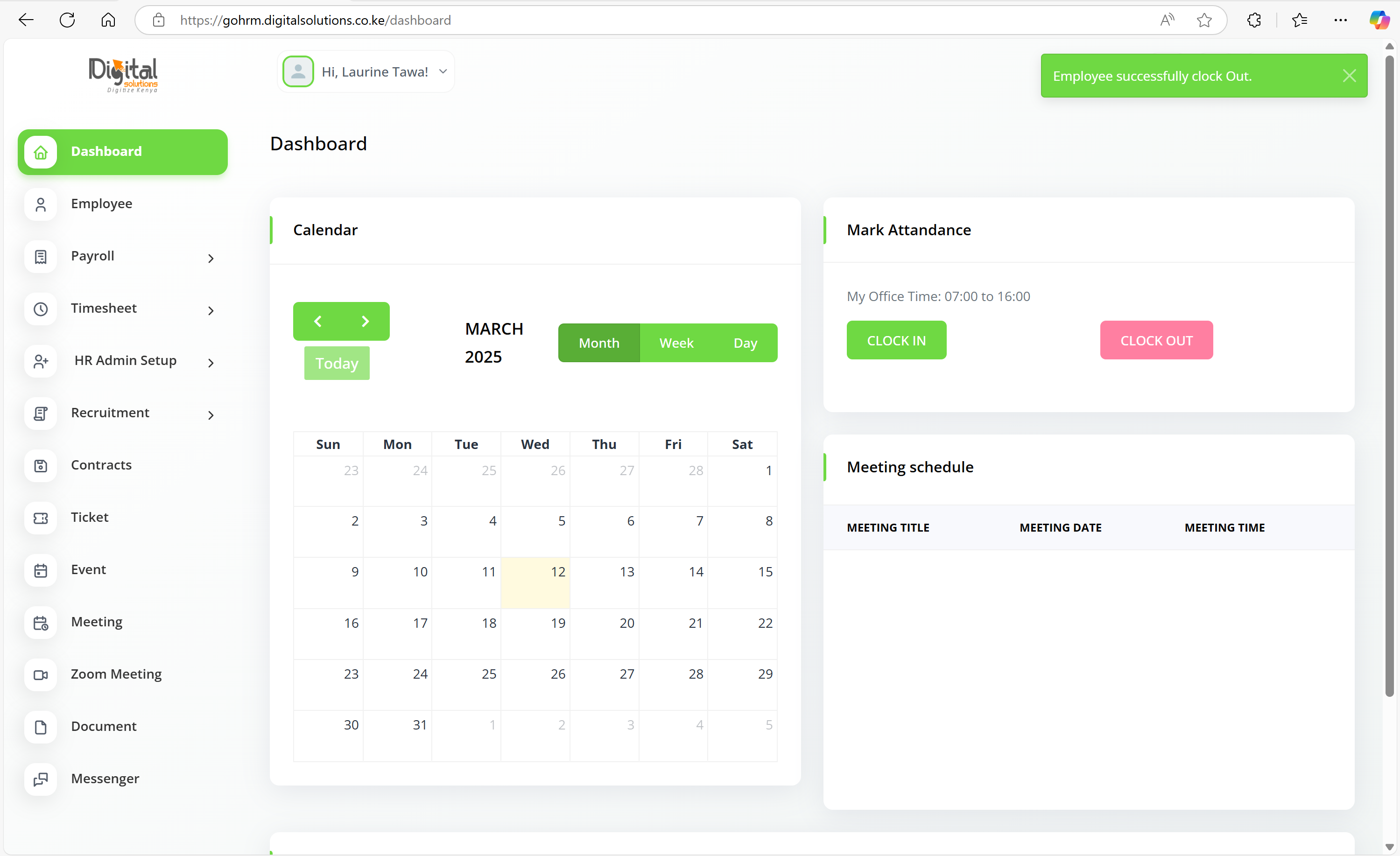Viewport: 1400px width, 856px height.
Task: Click the browser address bar URL
Action: 316,21
